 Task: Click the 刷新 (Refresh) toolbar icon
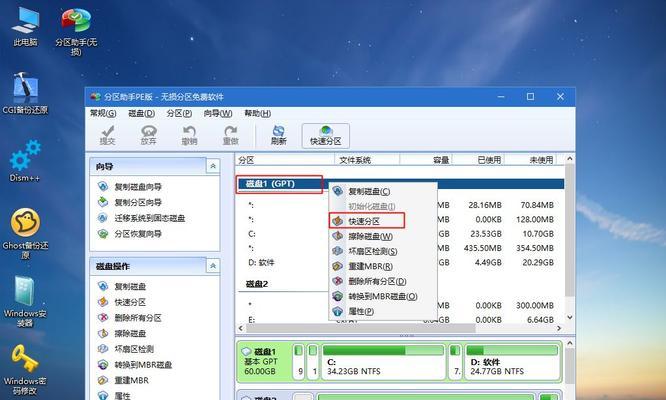tap(279, 135)
